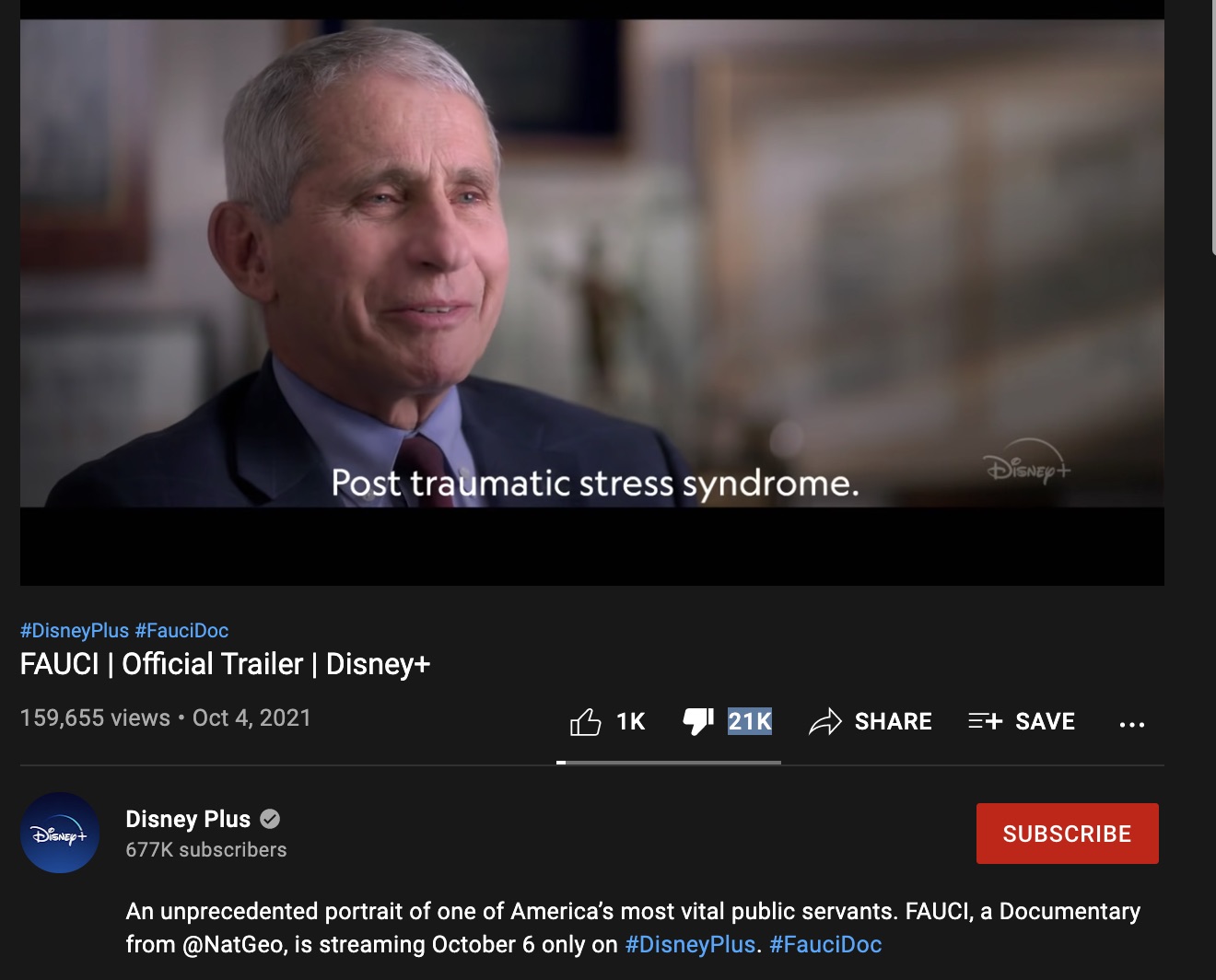1216x980 pixels.
Task: Subscribe to the Disney Plus channel
Action: pos(1067,834)
